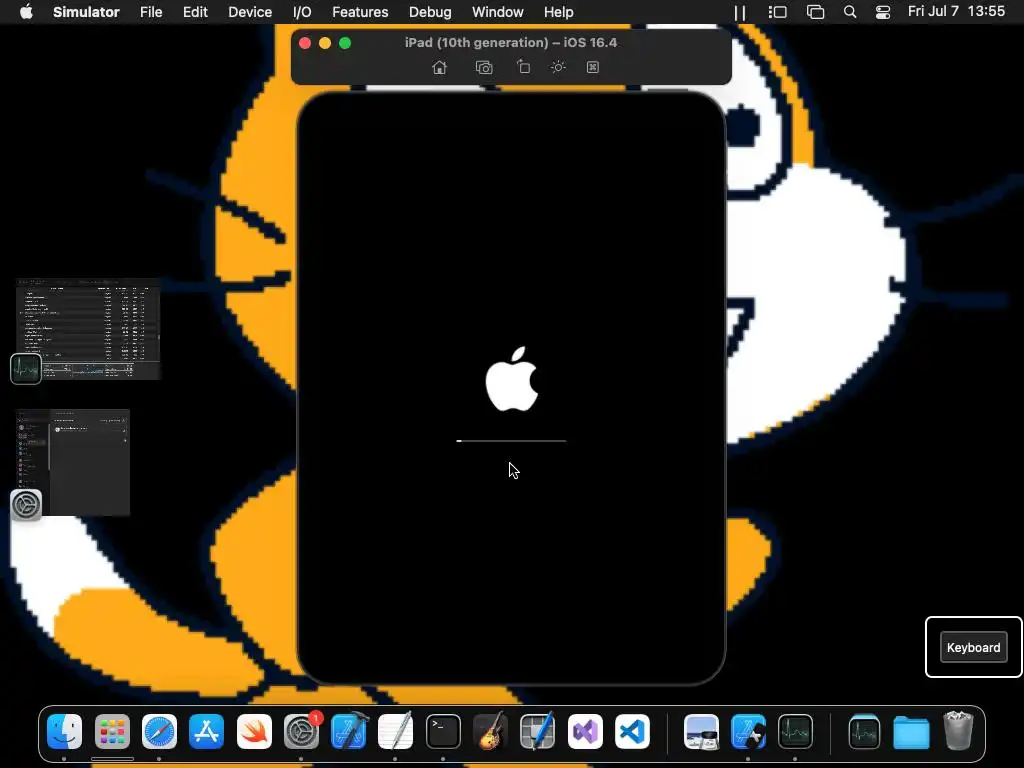
Task: Toggle appearance with the sun icon
Action: coord(558,67)
